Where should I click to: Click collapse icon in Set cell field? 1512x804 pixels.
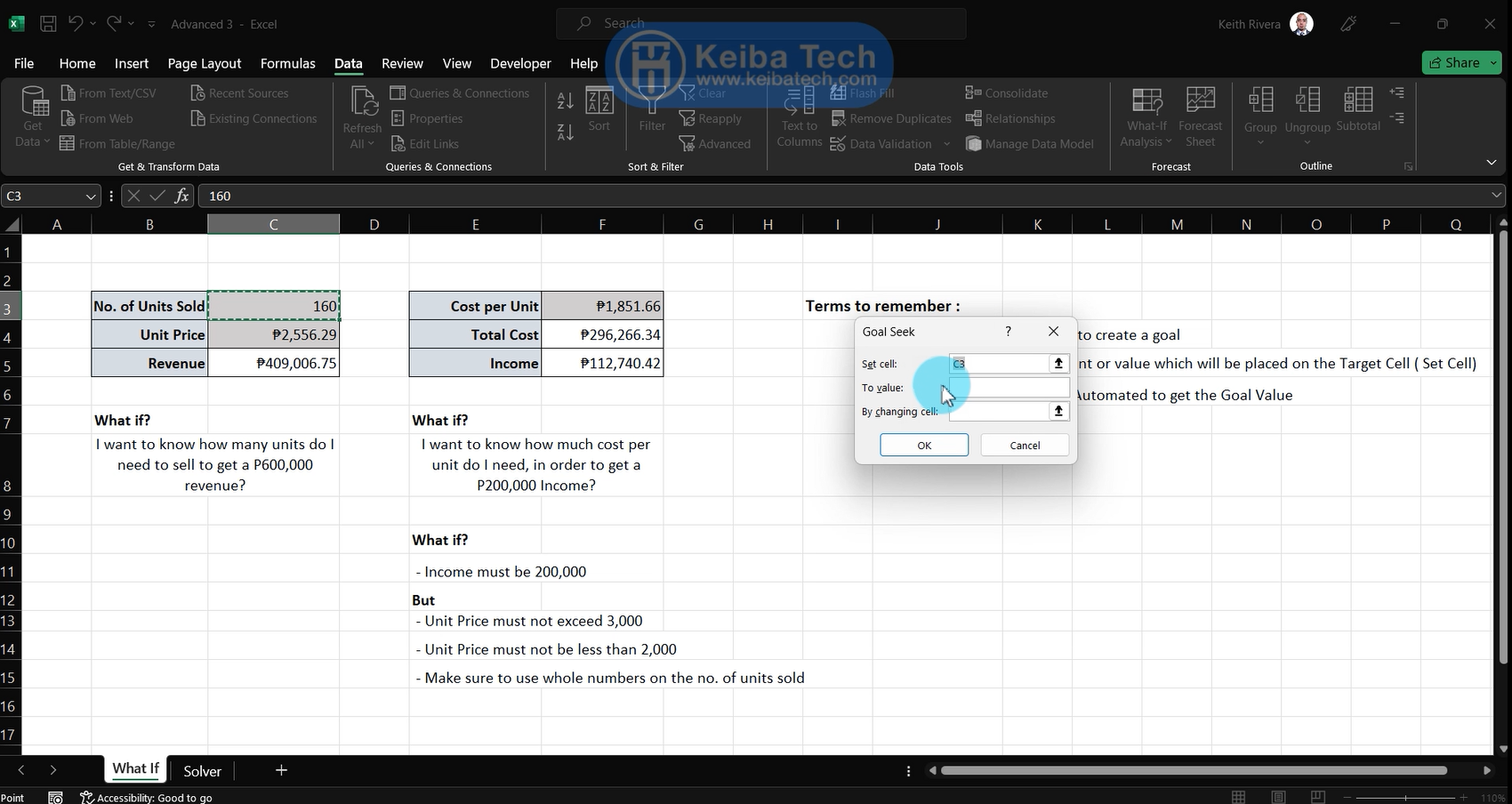tap(1058, 364)
